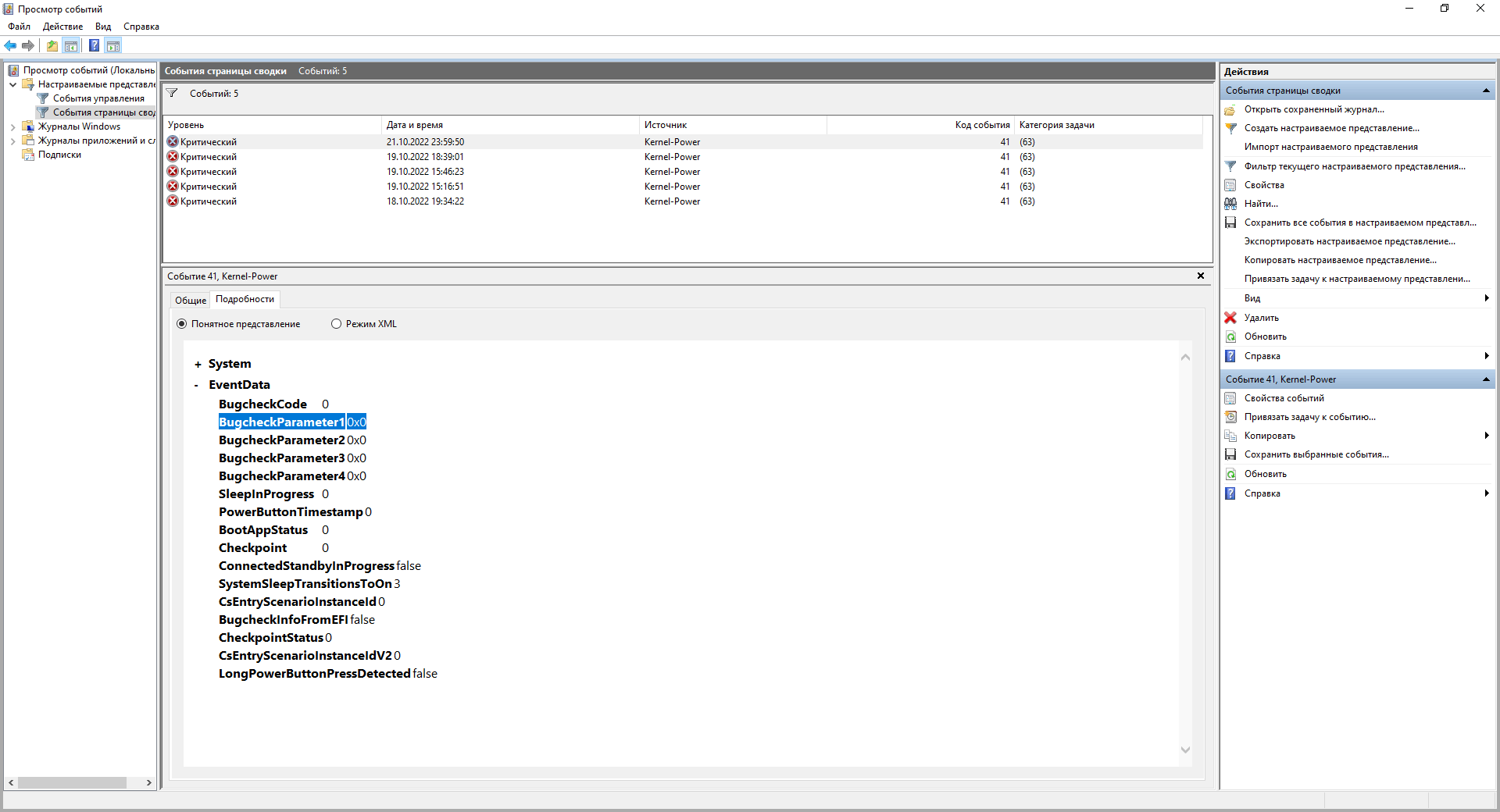Toggle the console tree toolbar icon
Viewport: 1500px width, 812px height.
pyautogui.click(x=71, y=45)
